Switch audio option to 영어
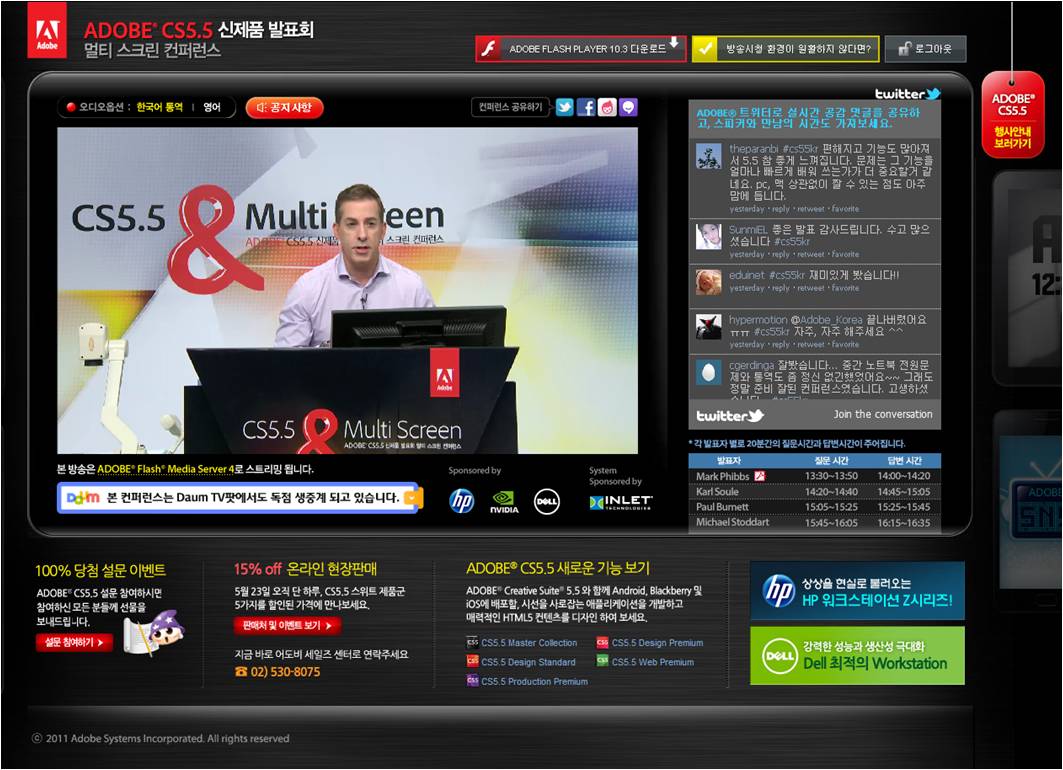Image resolution: width=1063 pixels, height=770 pixels. coord(212,107)
